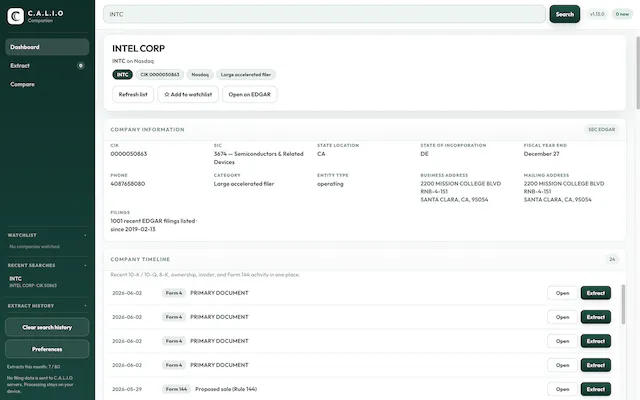Image resolution: width=640 pixels, height=400 pixels.
Task: Click the Search button
Action: click(x=564, y=14)
